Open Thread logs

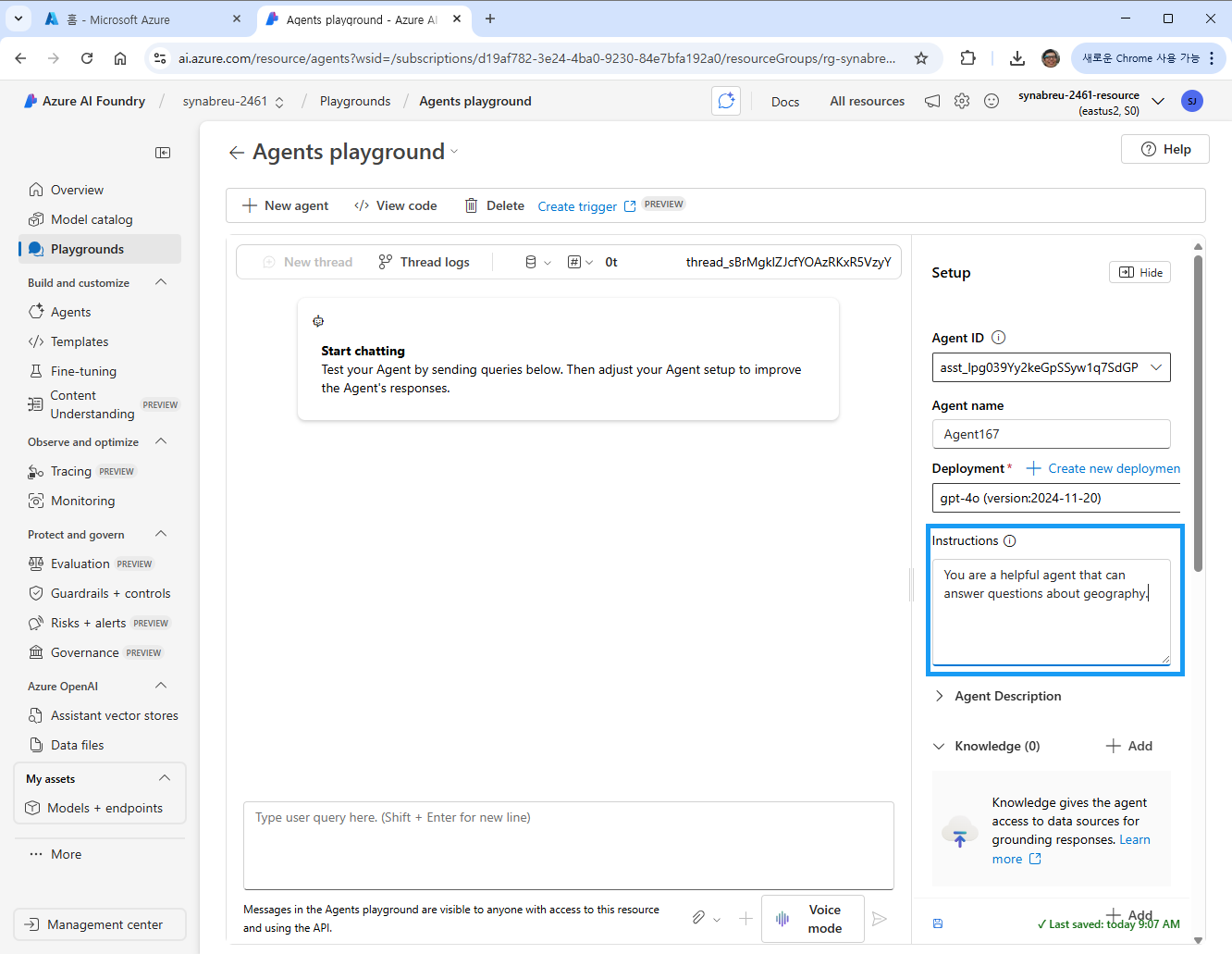click(x=424, y=262)
